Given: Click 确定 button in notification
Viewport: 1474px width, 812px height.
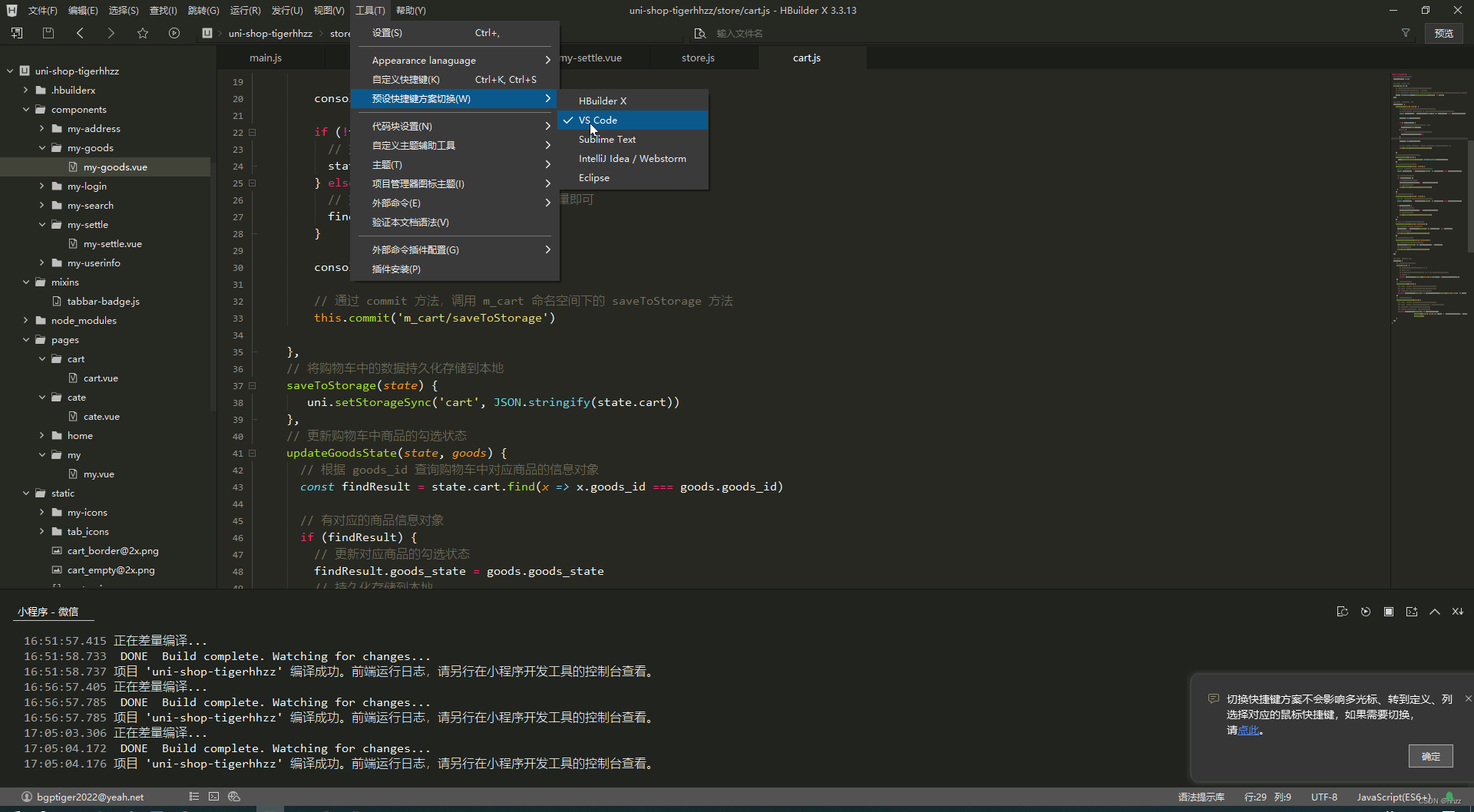Looking at the screenshot, I should point(1430,756).
